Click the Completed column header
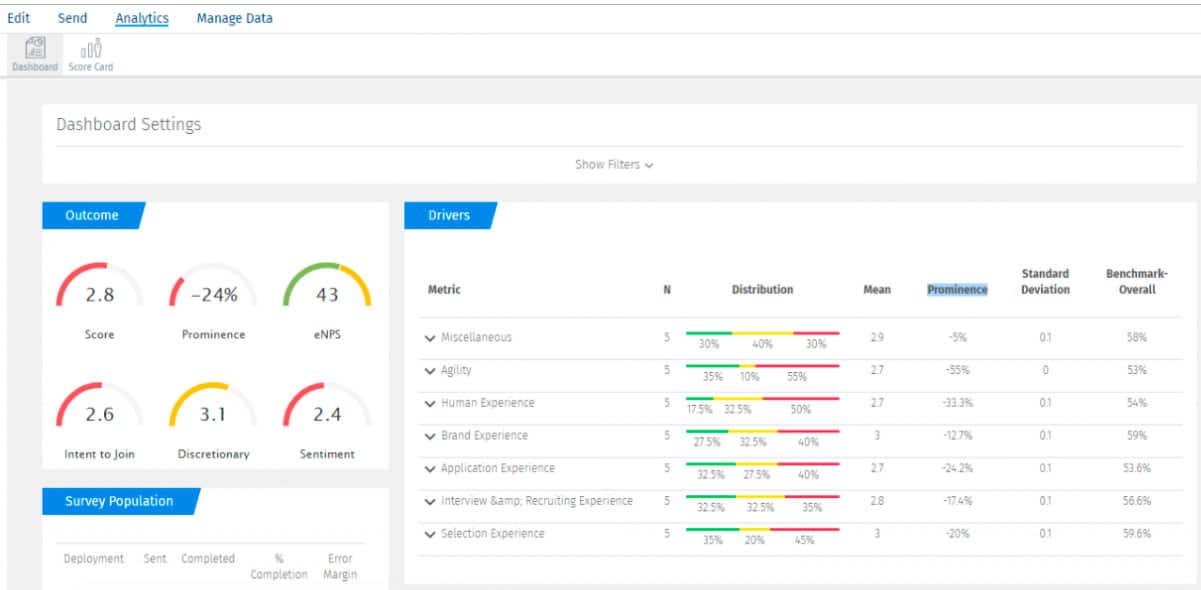 pyautogui.click(x=208, y=559)
